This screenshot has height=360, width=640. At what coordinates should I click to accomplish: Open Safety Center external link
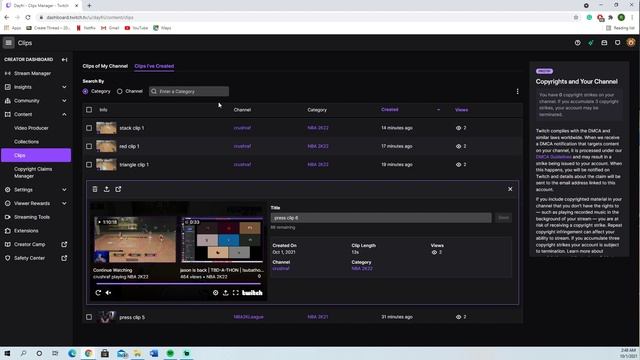pyautogui.click(x=29, y=258)
